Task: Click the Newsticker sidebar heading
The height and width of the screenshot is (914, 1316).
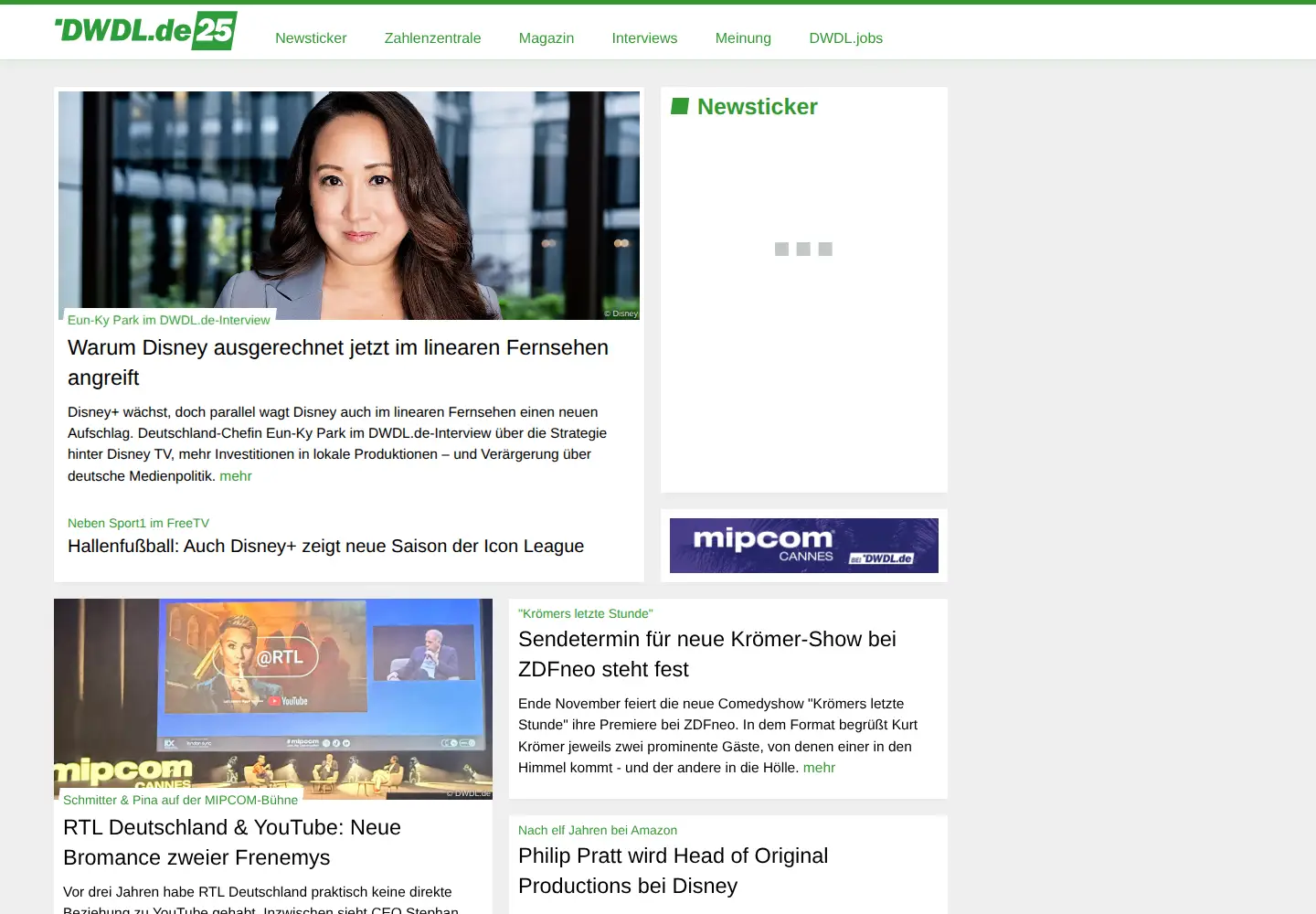Action: [x=758, y=106]
